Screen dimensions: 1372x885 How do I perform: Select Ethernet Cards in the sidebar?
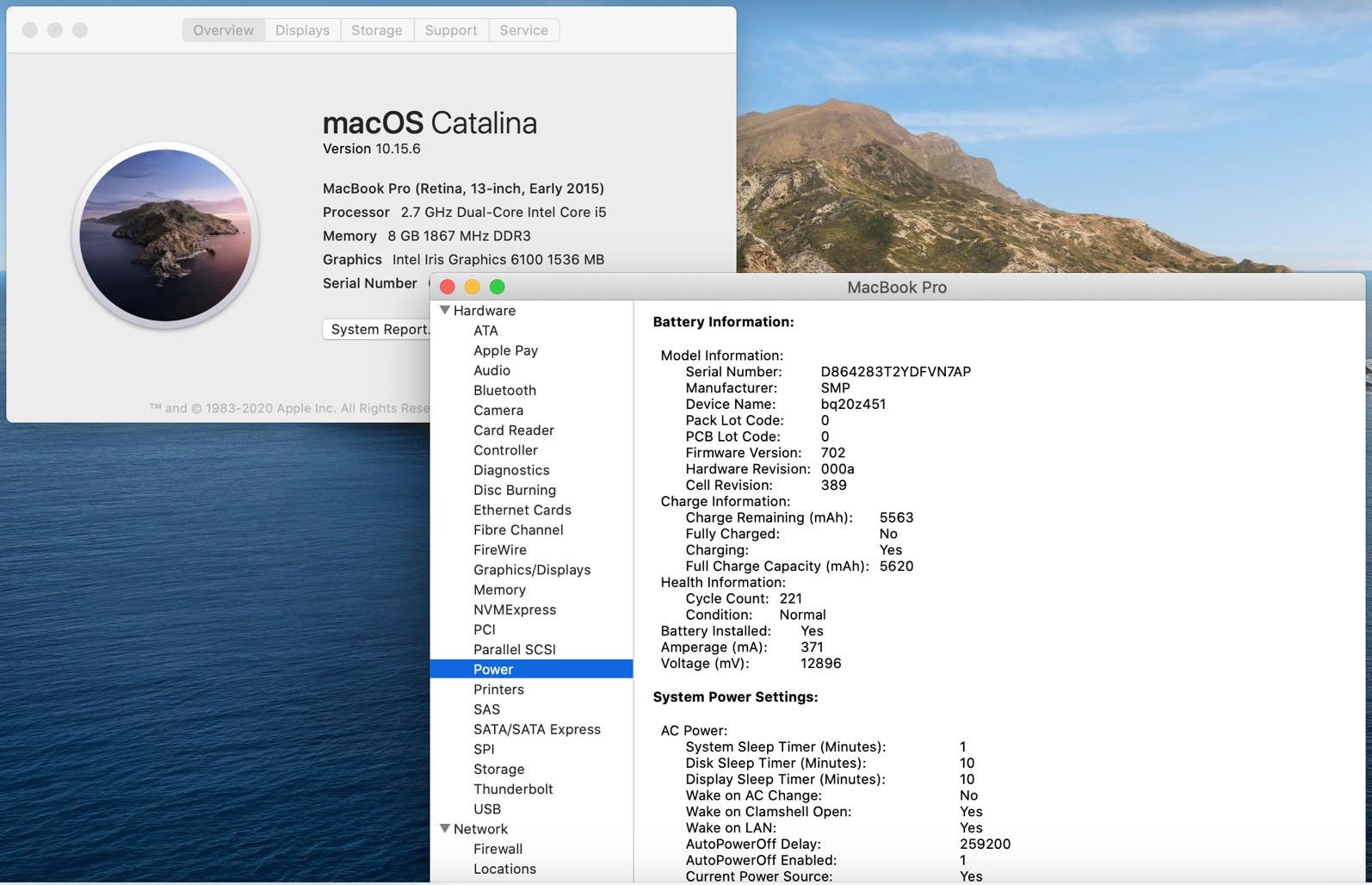pos(522,510)
